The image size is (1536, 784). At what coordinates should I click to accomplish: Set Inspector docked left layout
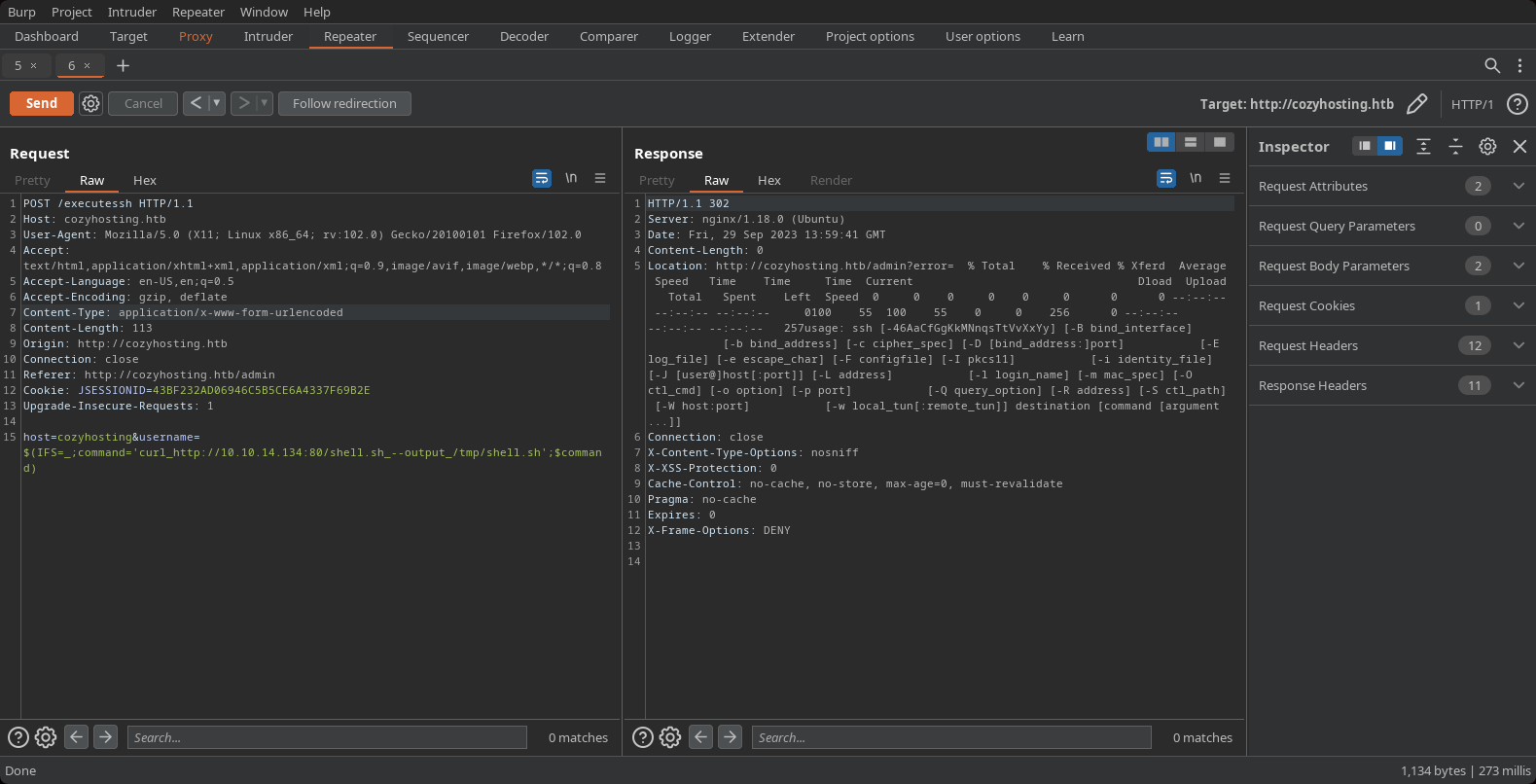(x=1365, y=146)
